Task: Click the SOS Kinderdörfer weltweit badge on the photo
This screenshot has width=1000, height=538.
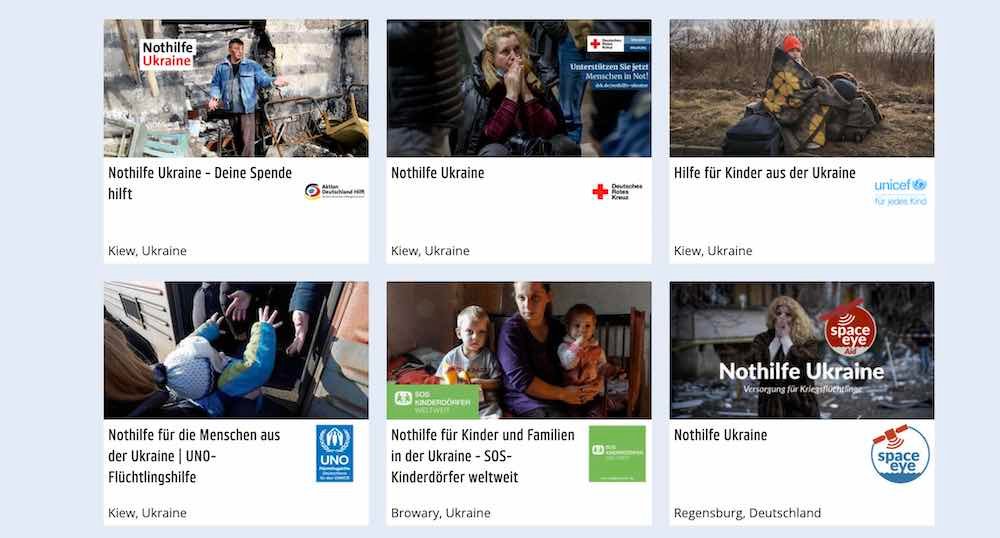Action: click(433, 401)
